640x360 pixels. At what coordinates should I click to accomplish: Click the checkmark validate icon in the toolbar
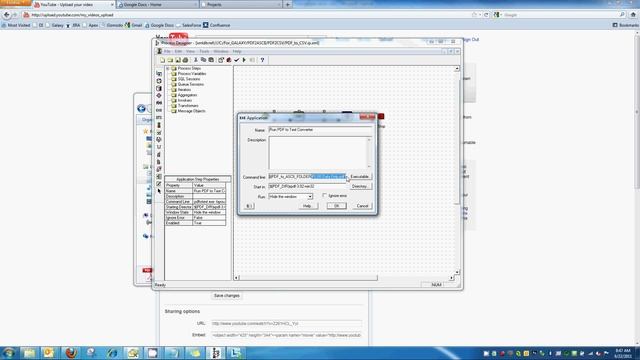[x=236, y=60]
